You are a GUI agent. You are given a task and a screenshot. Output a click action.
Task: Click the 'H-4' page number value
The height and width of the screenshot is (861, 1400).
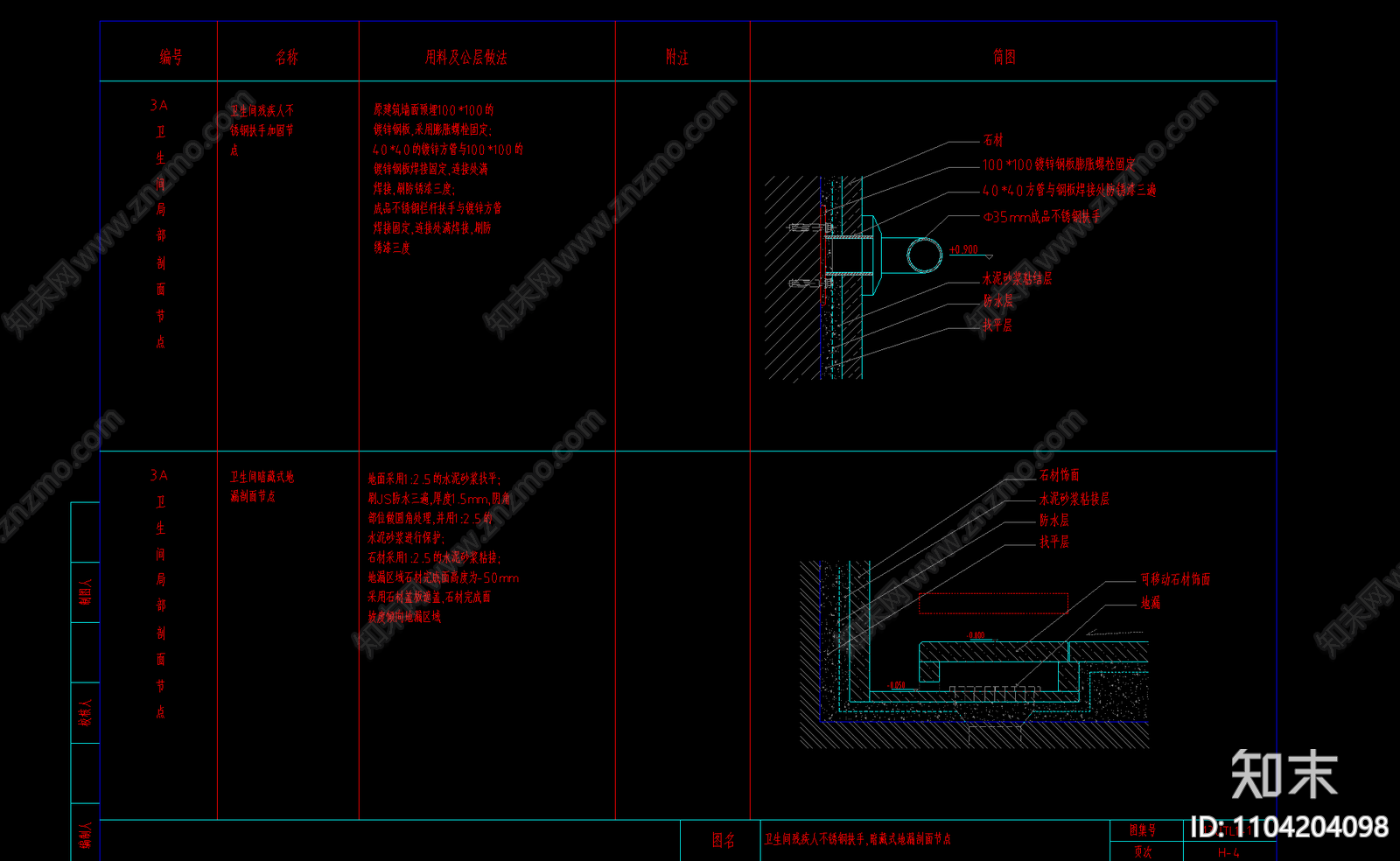coord(1228,852)
